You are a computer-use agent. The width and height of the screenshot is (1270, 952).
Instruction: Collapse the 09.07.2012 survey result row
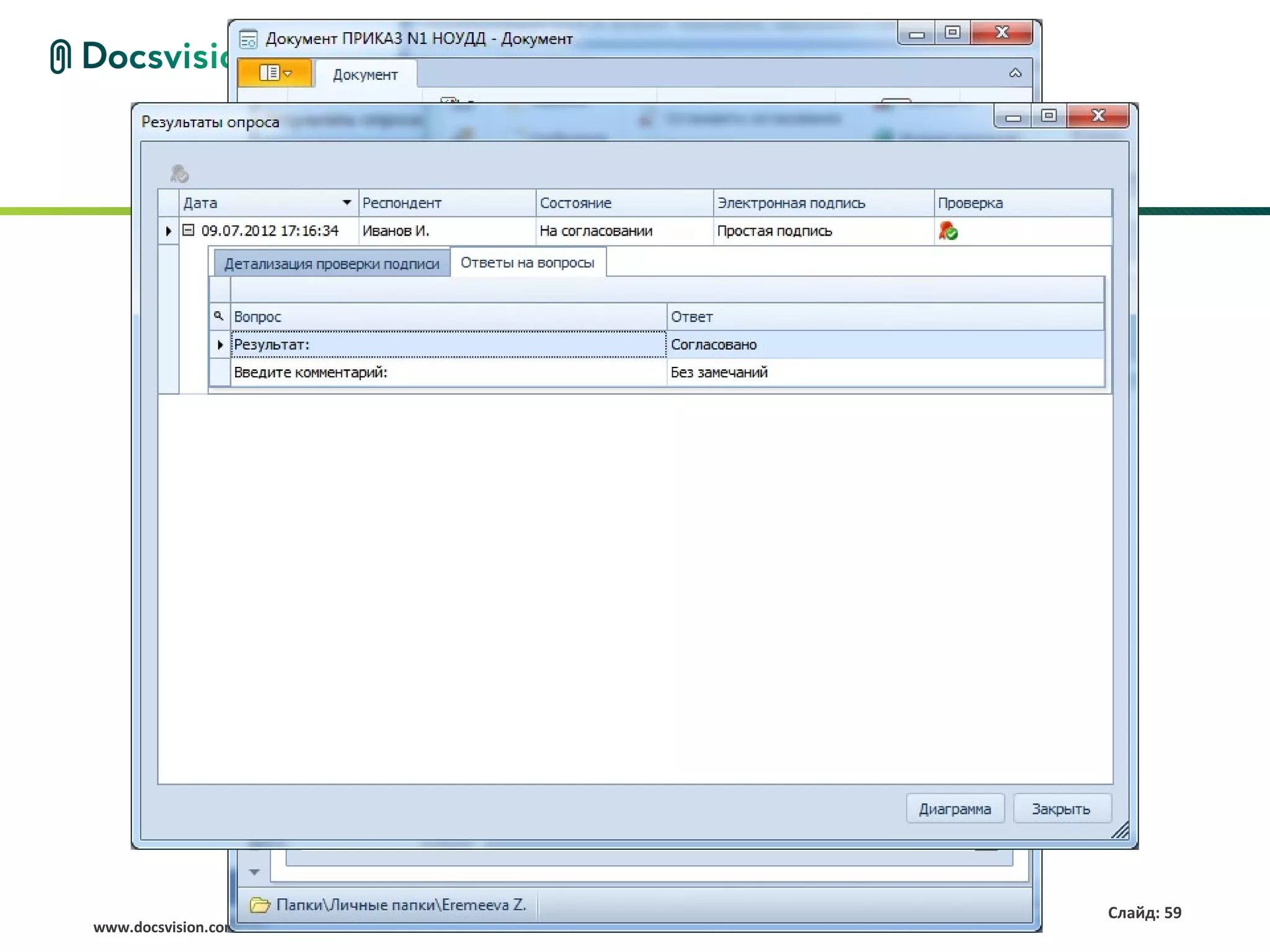click(x=189, y=231)
